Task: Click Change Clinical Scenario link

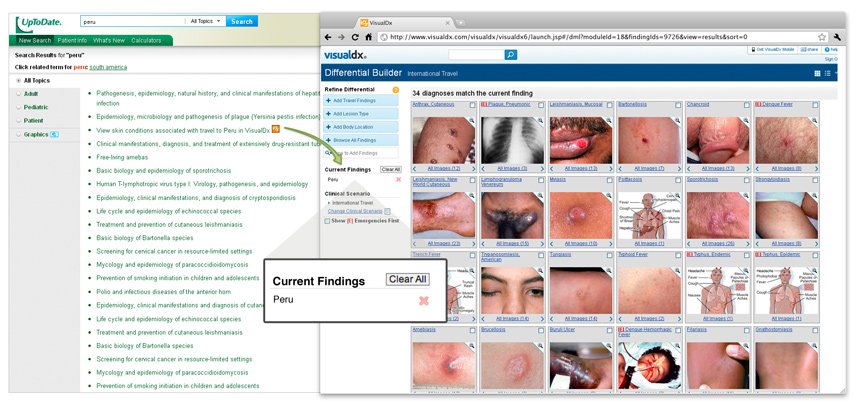Action: coord(357,212)
